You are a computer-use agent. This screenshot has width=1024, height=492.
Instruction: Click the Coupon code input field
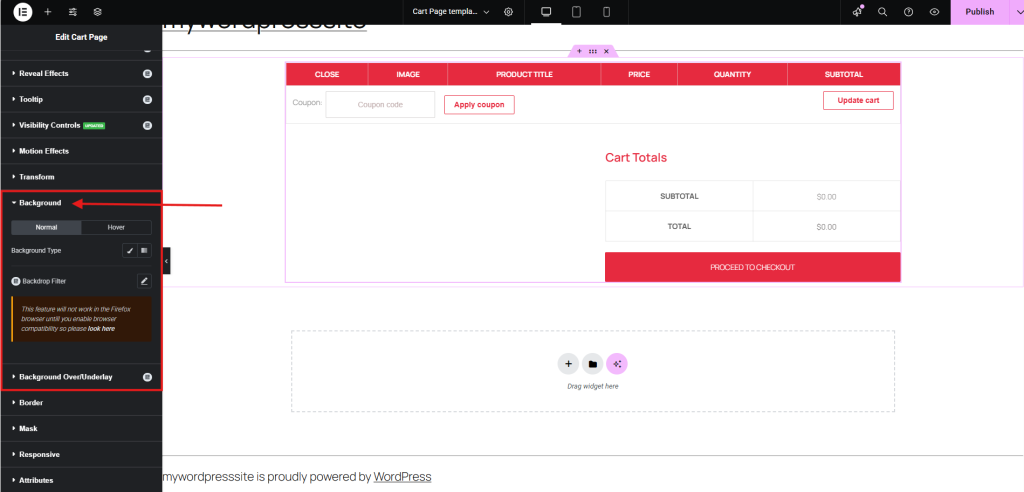380,105
